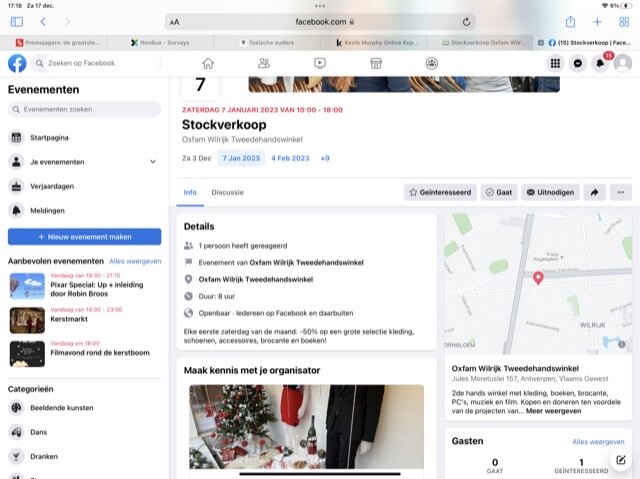Open notifications bell with badge
640x479 pixels.
(600, 63)
